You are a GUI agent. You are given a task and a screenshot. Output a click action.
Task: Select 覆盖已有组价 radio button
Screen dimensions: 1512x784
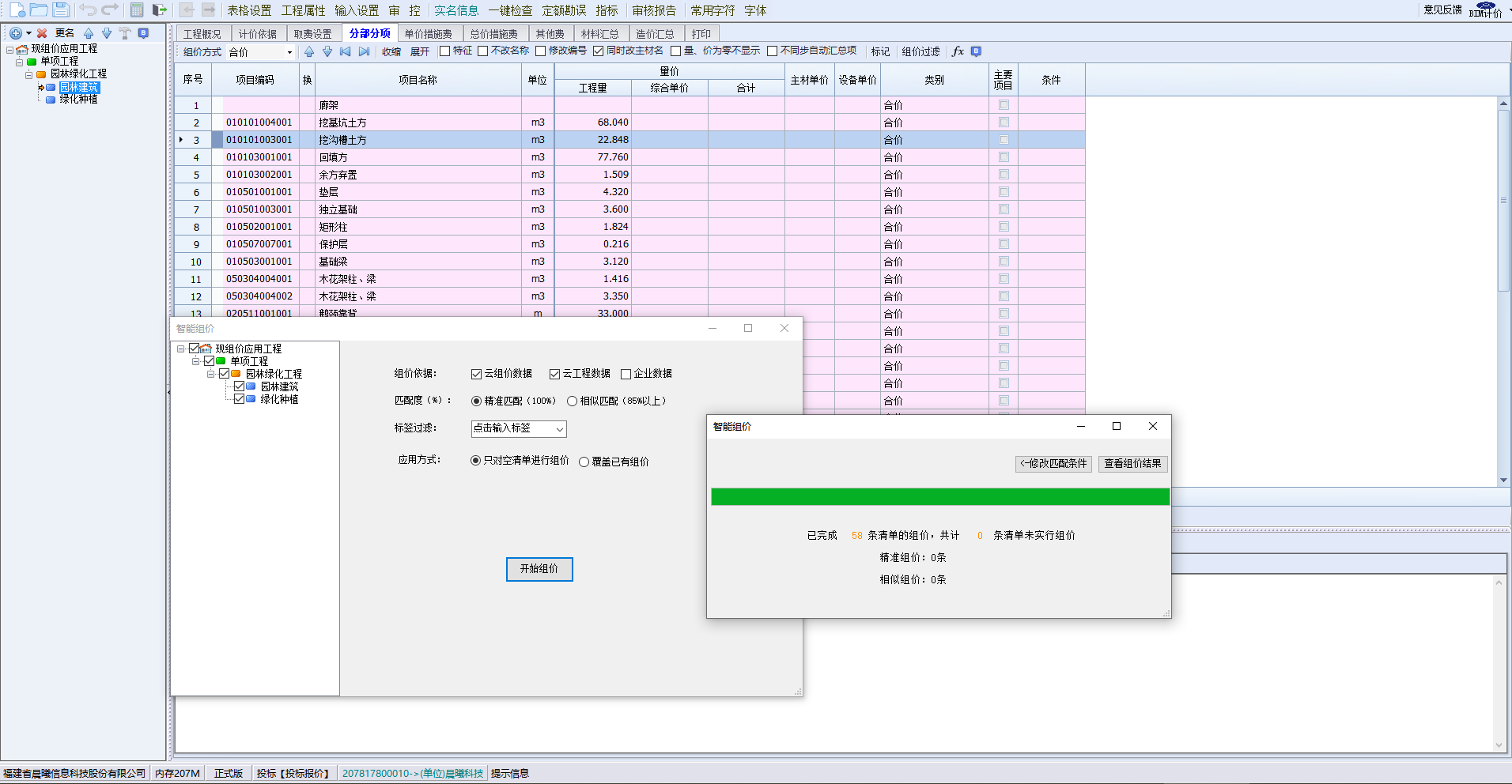(x=584, y=462)
